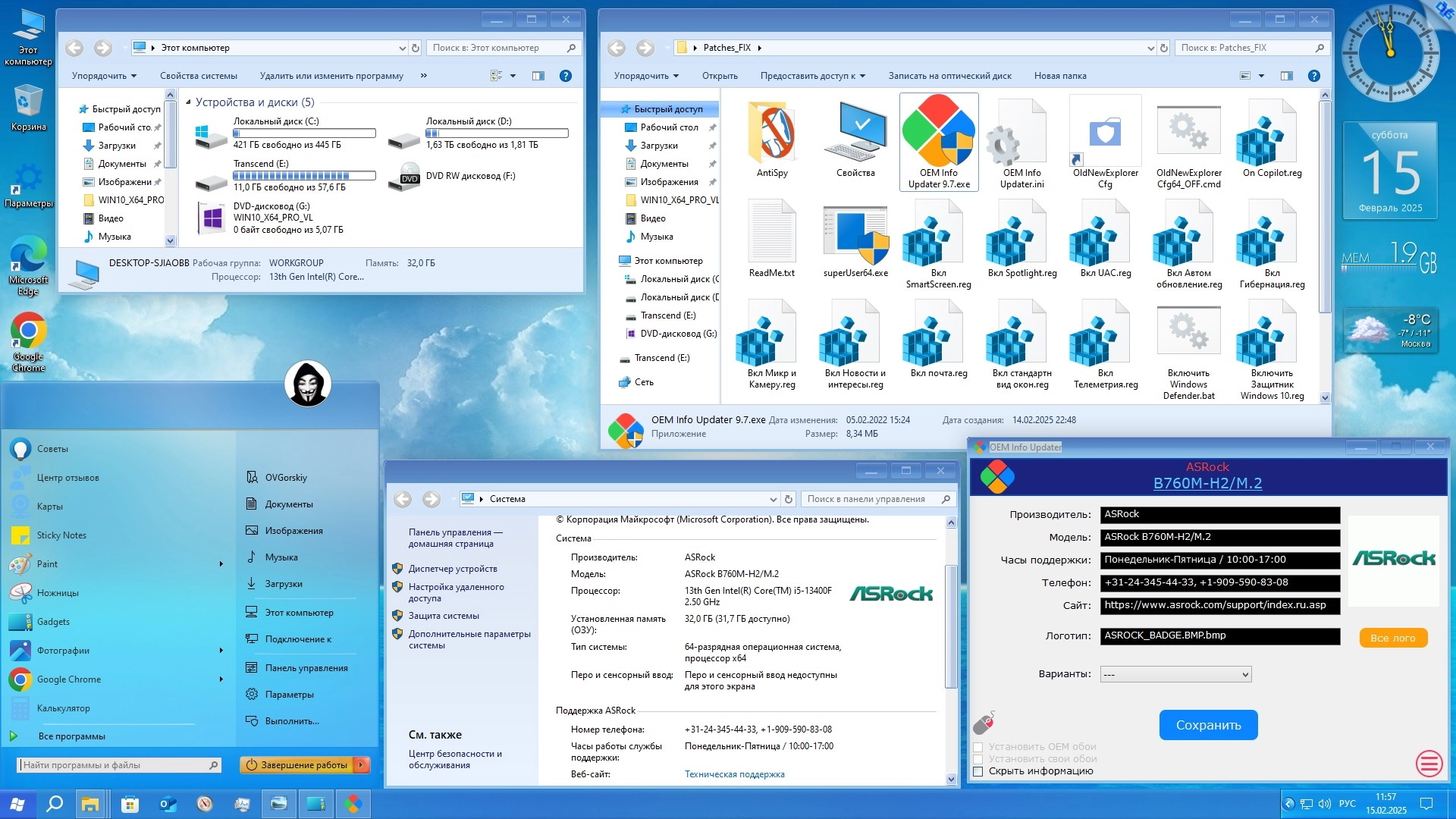The height and width of the screenshot is (819, 1456).
Task: Toggle 'Установить свои обои' checkbox
Action: pyautogui.click(x=978, y=759)
